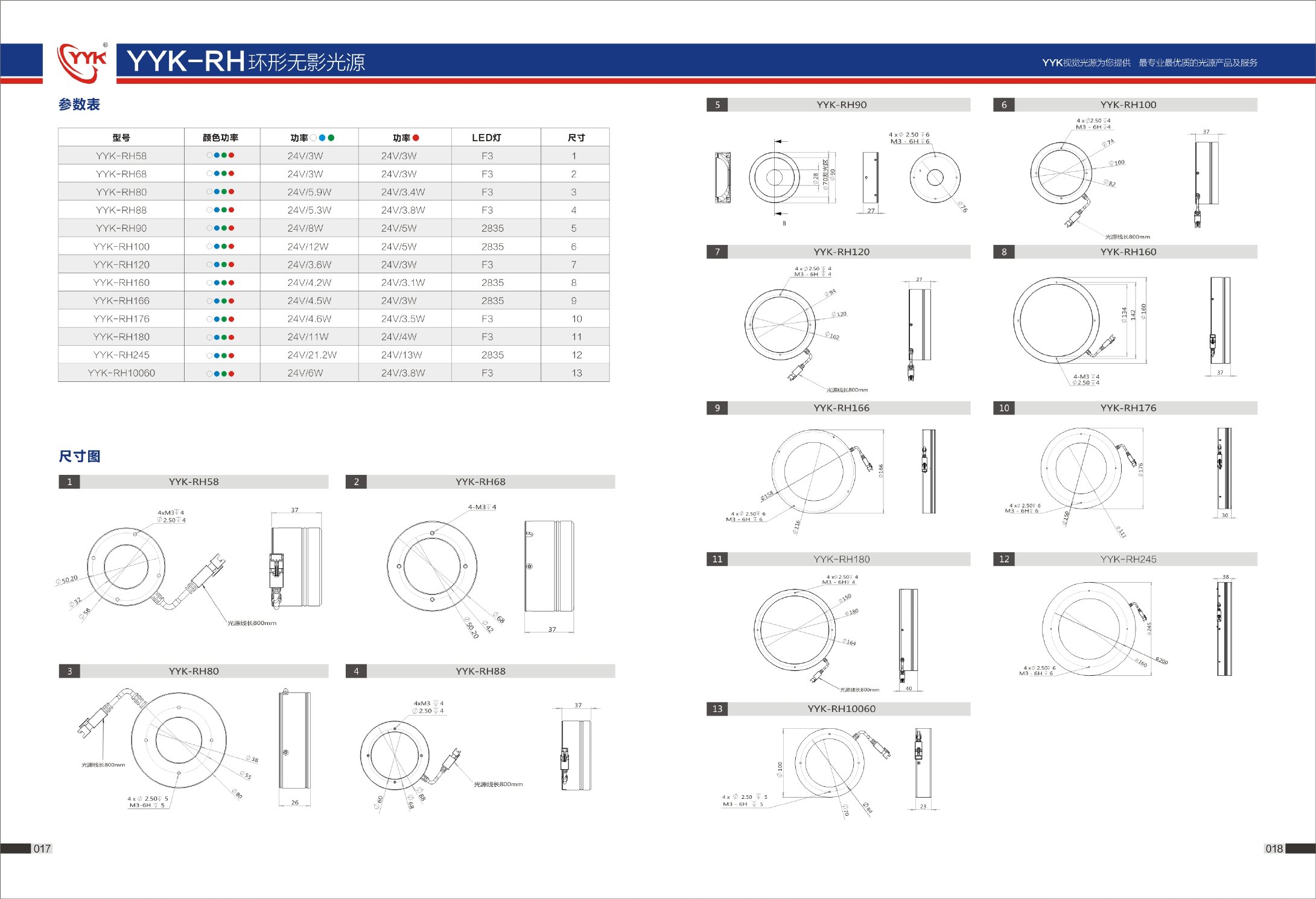1316x899 pixels.
Task: Pick the blue color dot in the YYK-RH245 row
Action: [x=217, y=355]
